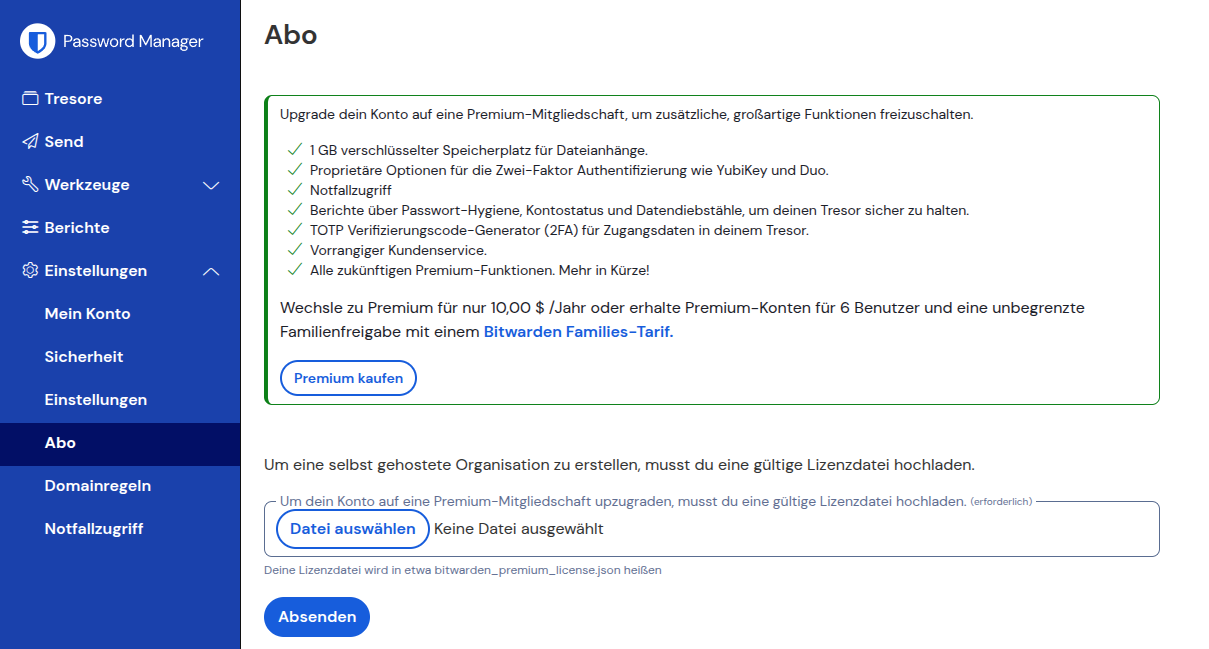1209x649 pixels.
Task: Click the Send paper plane icon
Action: pyautogui.click(x=30, y=142)
